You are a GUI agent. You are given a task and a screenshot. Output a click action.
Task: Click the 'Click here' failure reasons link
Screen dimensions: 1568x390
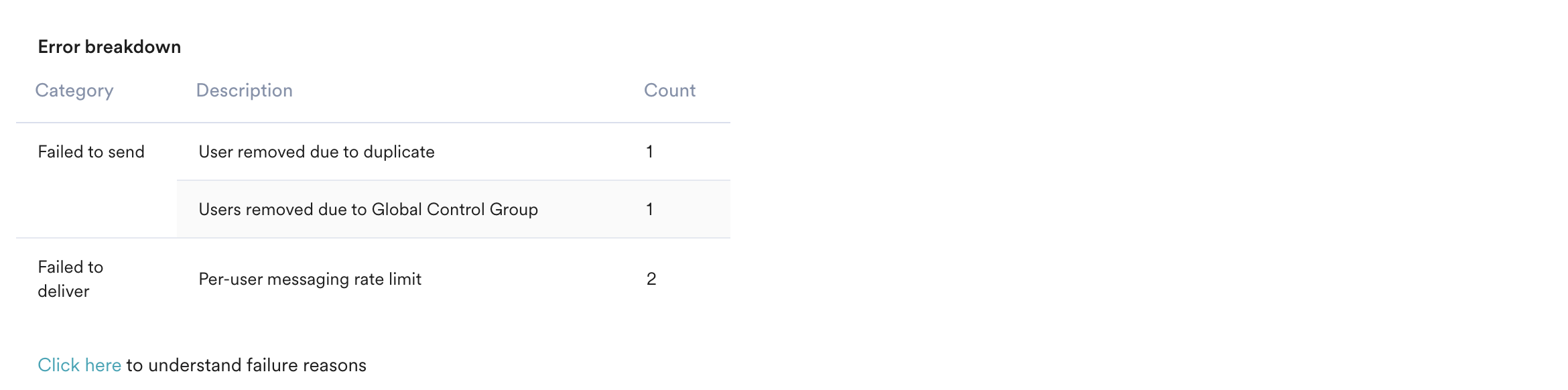(79, 365)
